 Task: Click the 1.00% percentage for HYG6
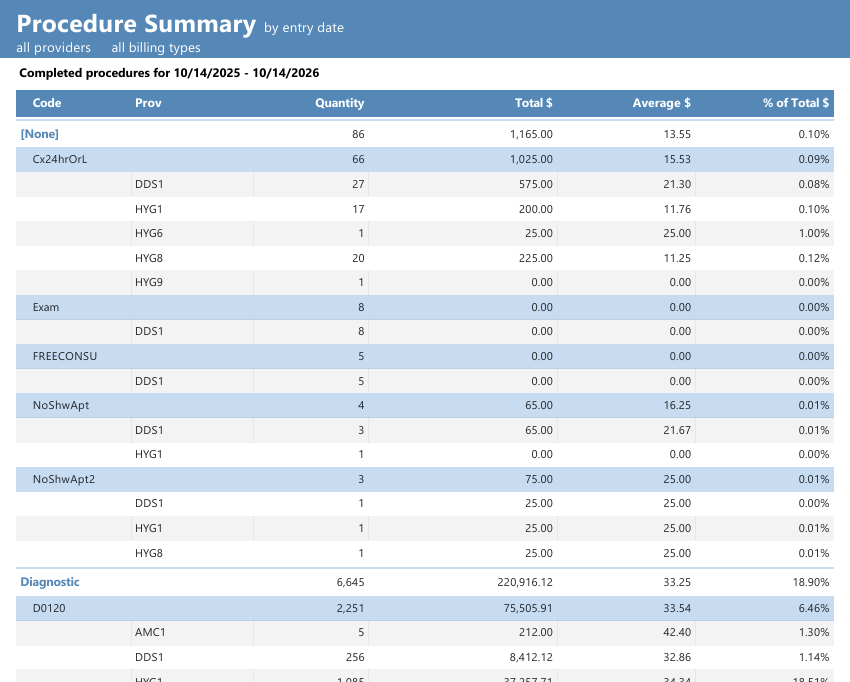(814, 233)
